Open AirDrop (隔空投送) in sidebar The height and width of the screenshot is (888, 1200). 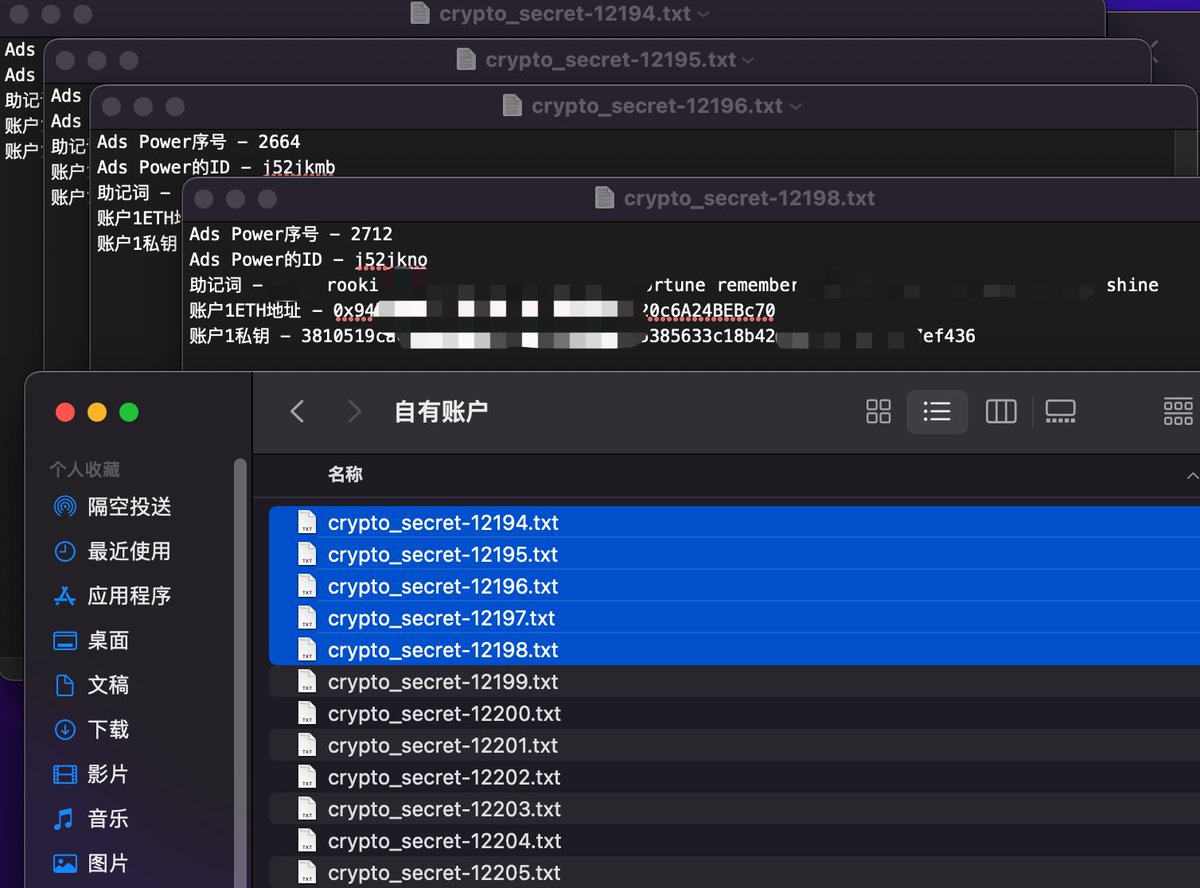pyautogui.click(x=129, y=507)
